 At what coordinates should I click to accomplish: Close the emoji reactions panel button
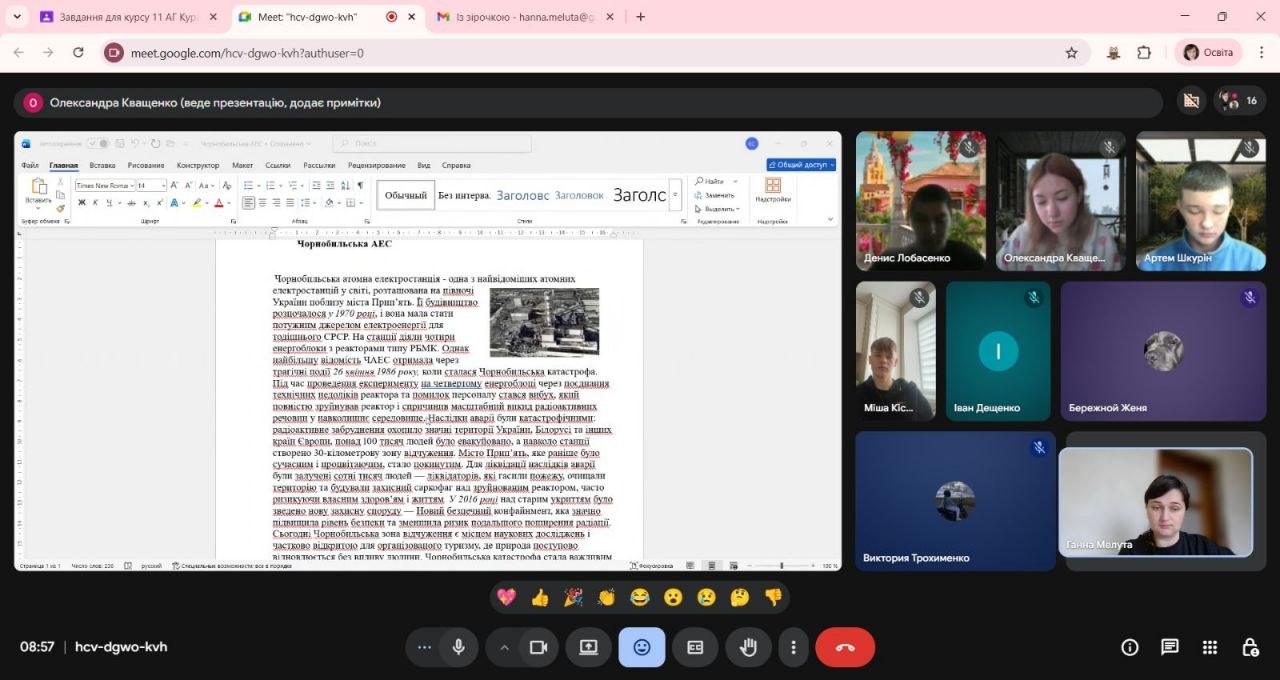pyautogui.click(x=642, y=647)
